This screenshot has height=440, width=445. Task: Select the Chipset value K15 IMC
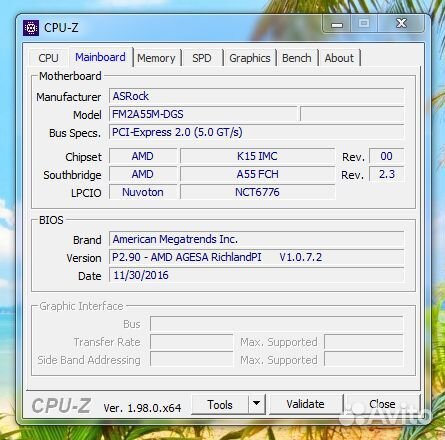tap(257, 156)
